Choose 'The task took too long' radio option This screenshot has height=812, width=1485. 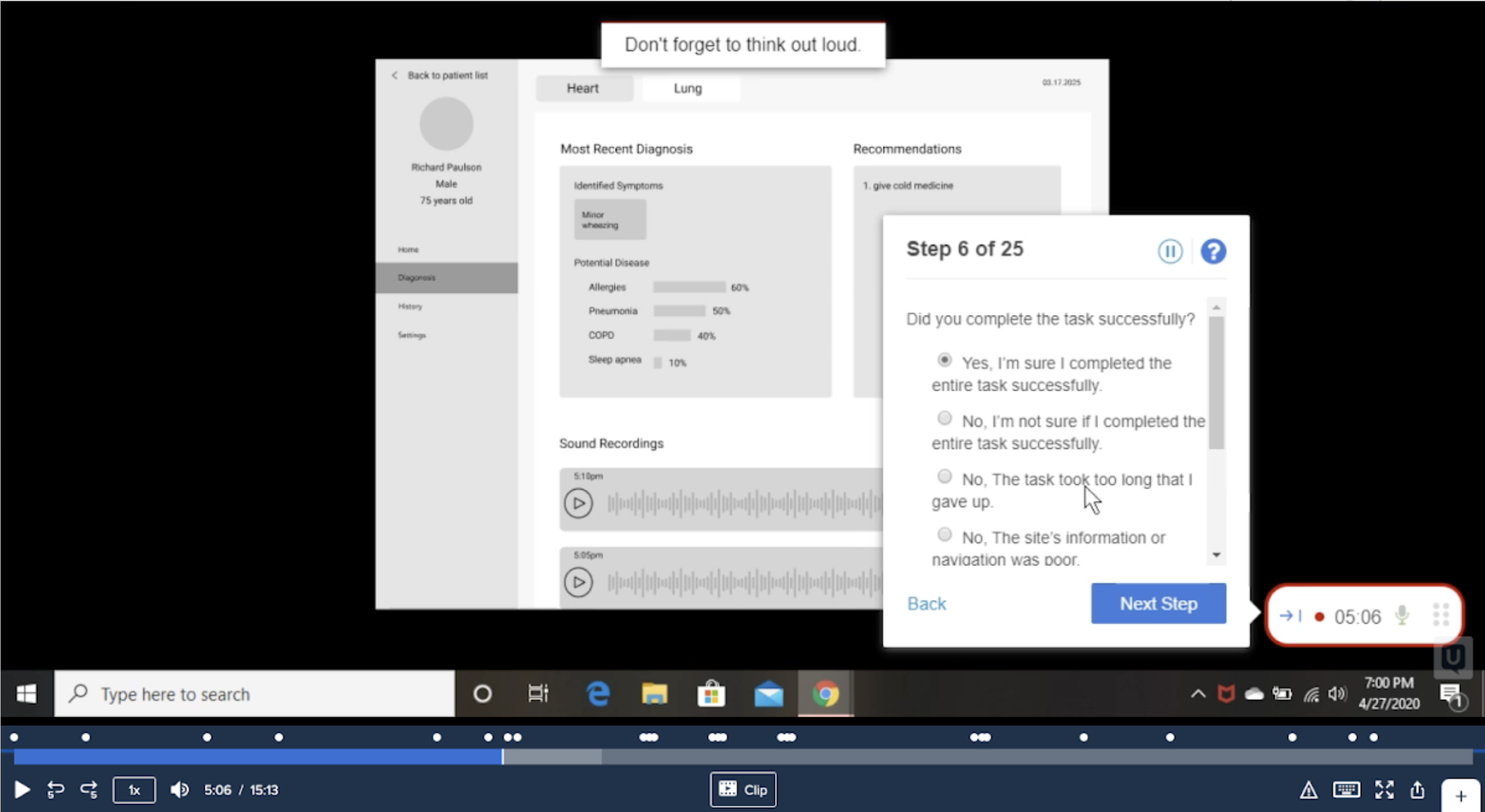[944, 476]
